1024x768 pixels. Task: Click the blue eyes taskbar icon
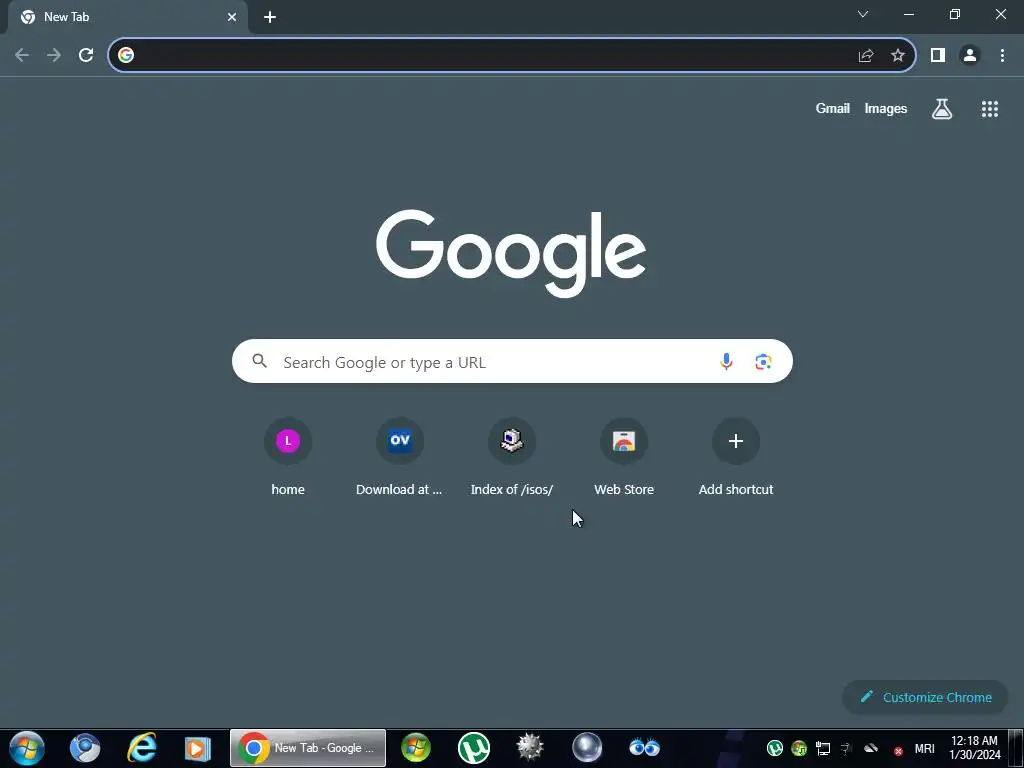click(x=644, y=746)
